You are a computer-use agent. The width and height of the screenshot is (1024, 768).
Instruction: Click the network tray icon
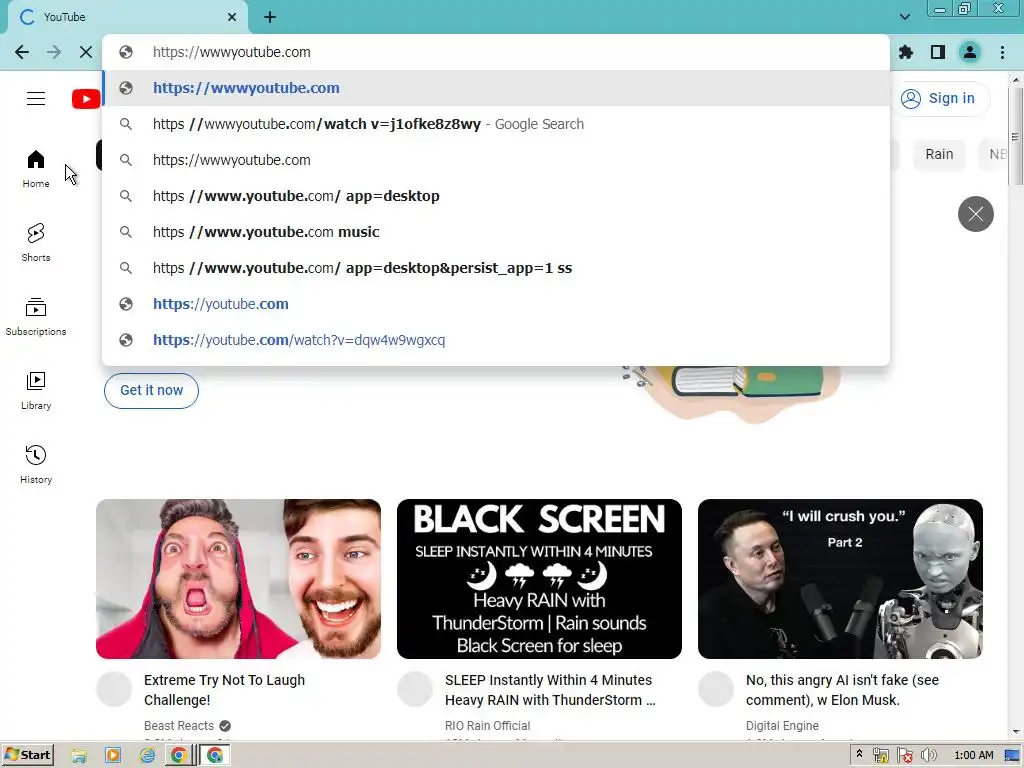pyautogui.click(x=880, y=756)
